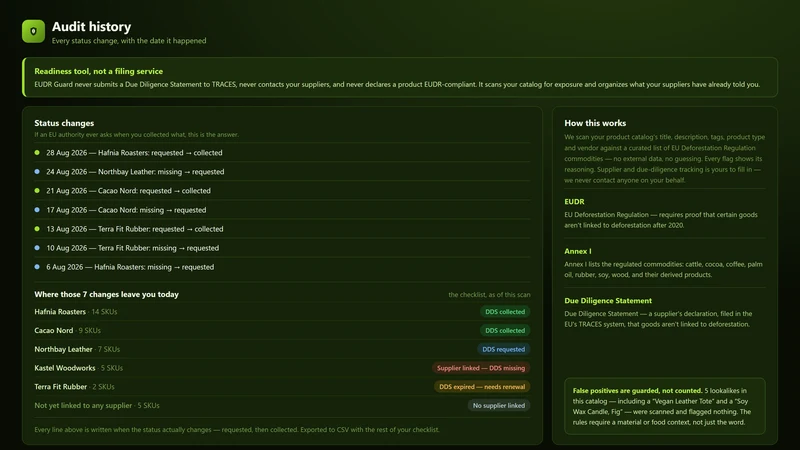
Task: Click 'Where those 7 changes leave you today'
Action: [x=107, y=294]
